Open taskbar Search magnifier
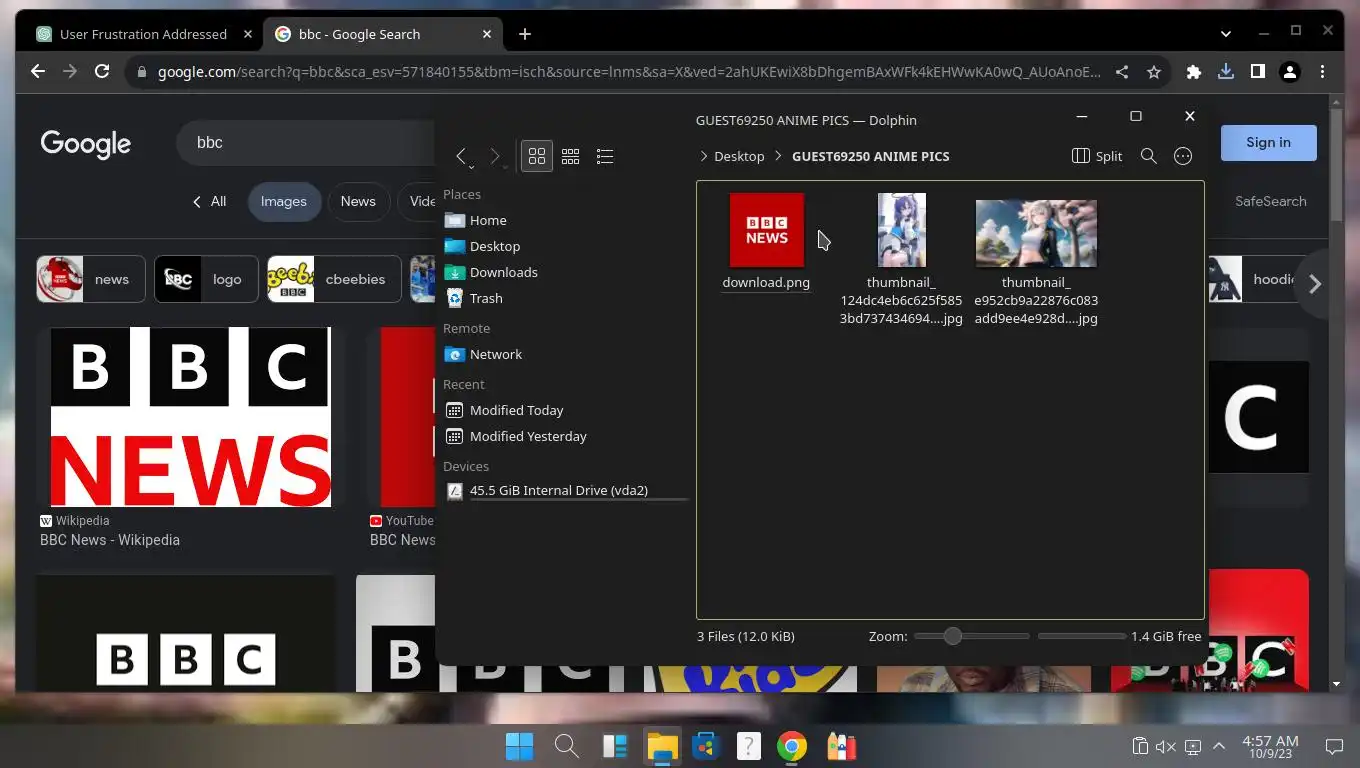The width and height of the screenshot is (1360, 768). click(x=566, y=746)
